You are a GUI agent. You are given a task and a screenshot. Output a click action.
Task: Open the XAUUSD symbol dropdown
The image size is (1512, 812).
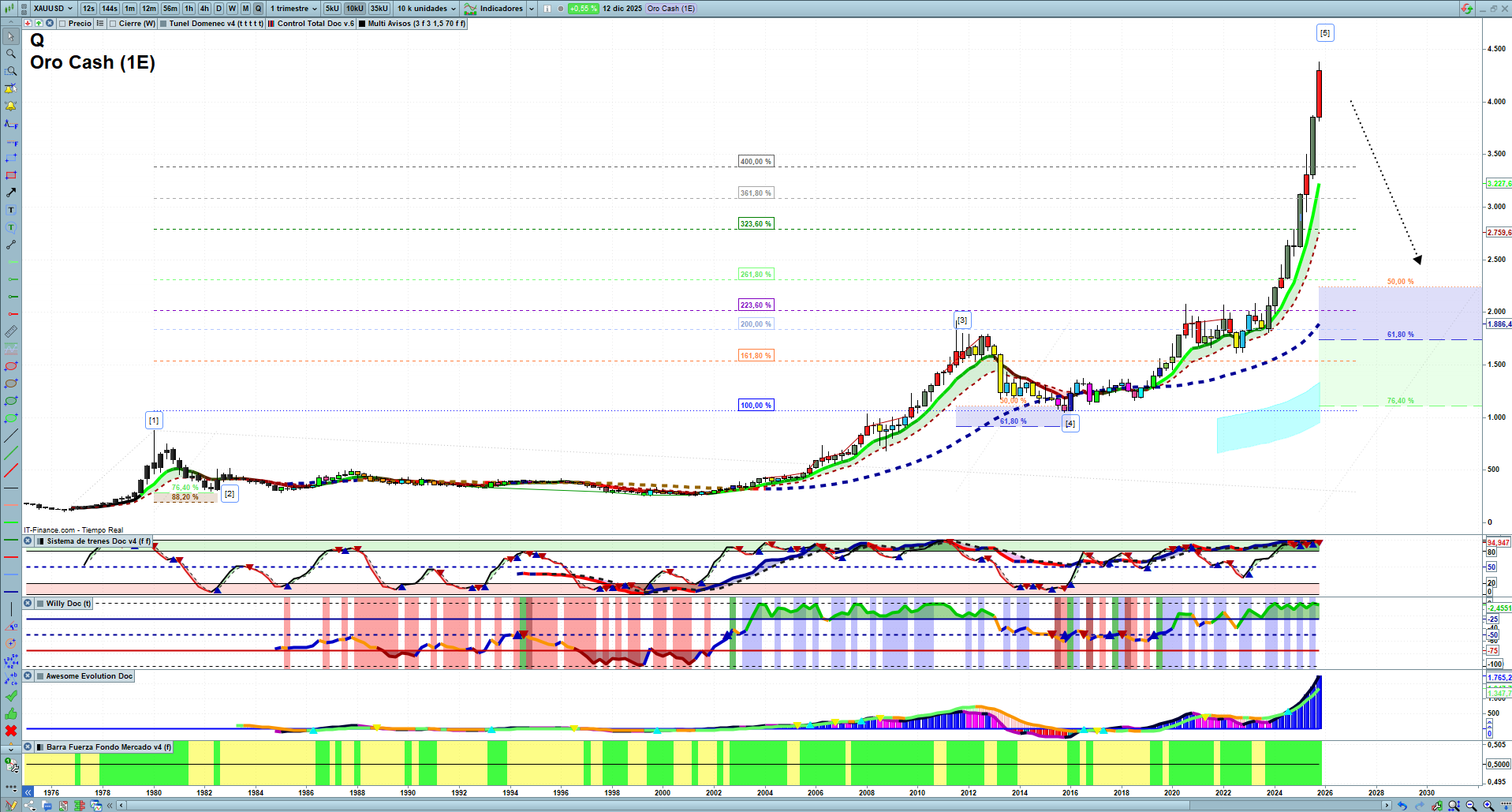53,9
